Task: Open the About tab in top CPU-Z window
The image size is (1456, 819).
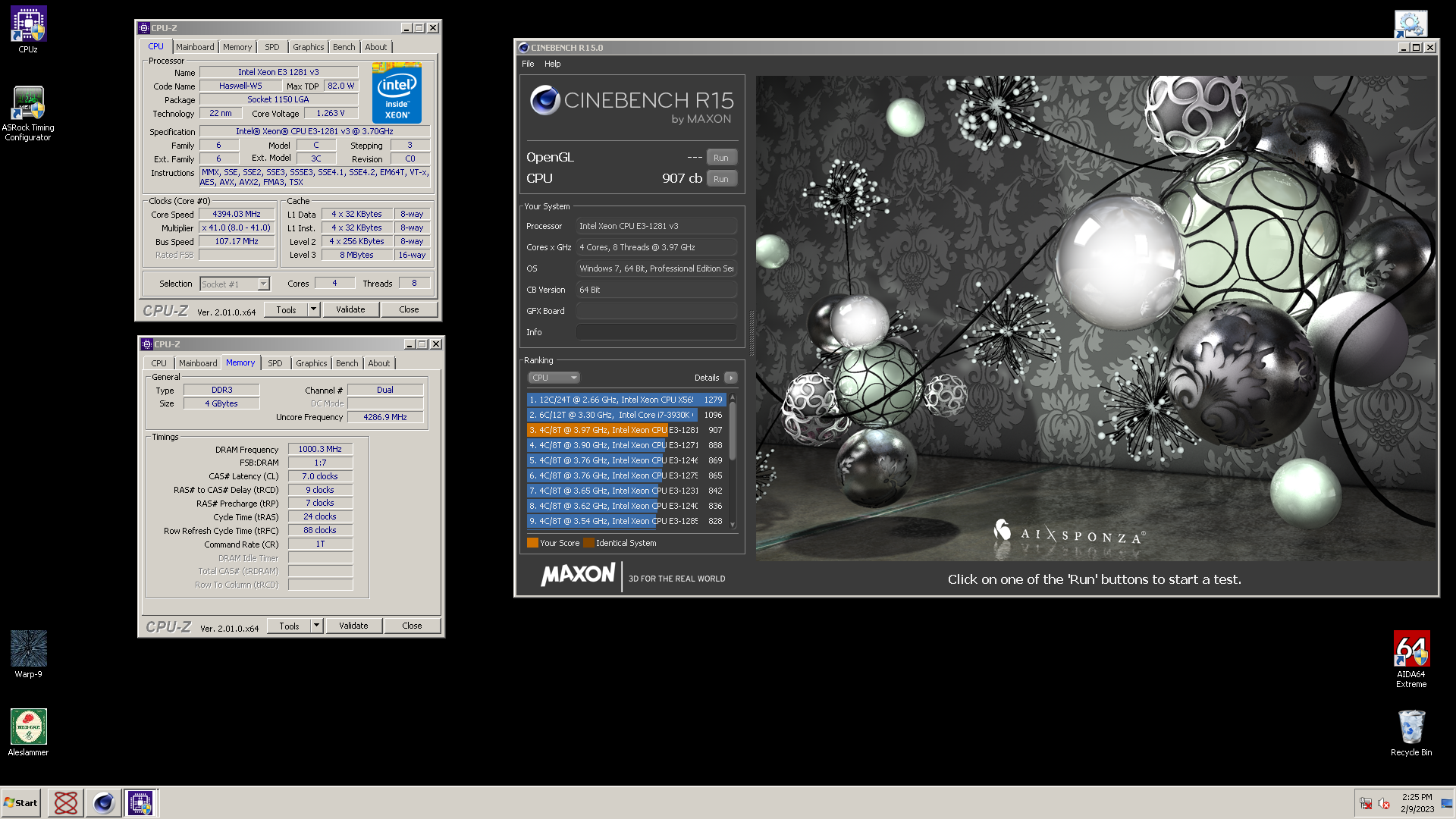Action: coord(376,47)
